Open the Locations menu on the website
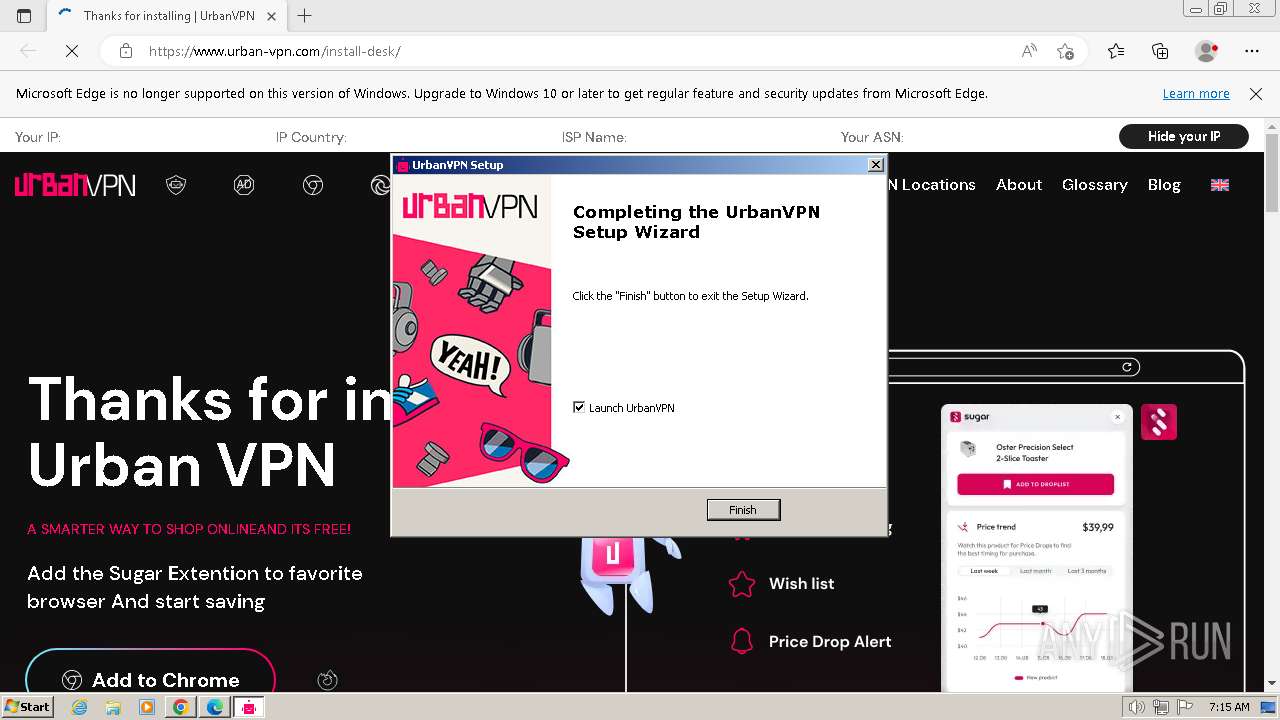This screenshot has width=1280, height=720. tap(930, 185)
